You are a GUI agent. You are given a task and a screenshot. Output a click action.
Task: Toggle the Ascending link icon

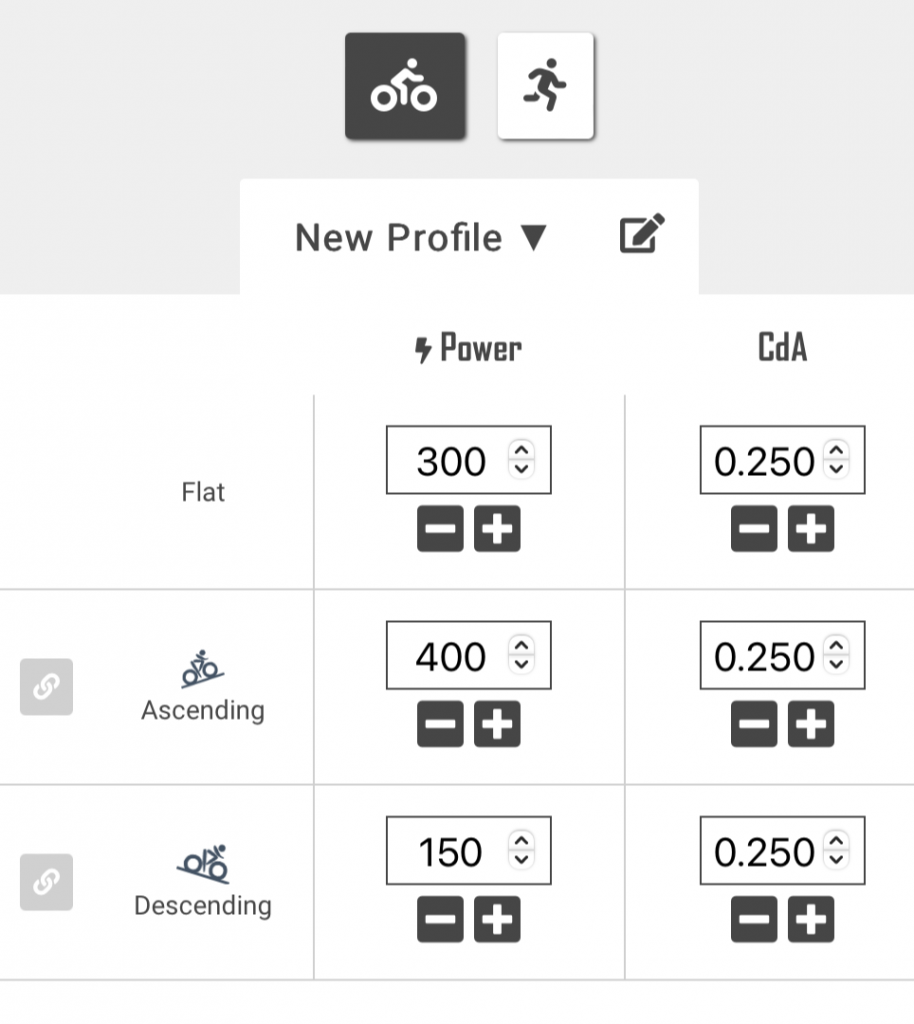[x=46, y=687]
